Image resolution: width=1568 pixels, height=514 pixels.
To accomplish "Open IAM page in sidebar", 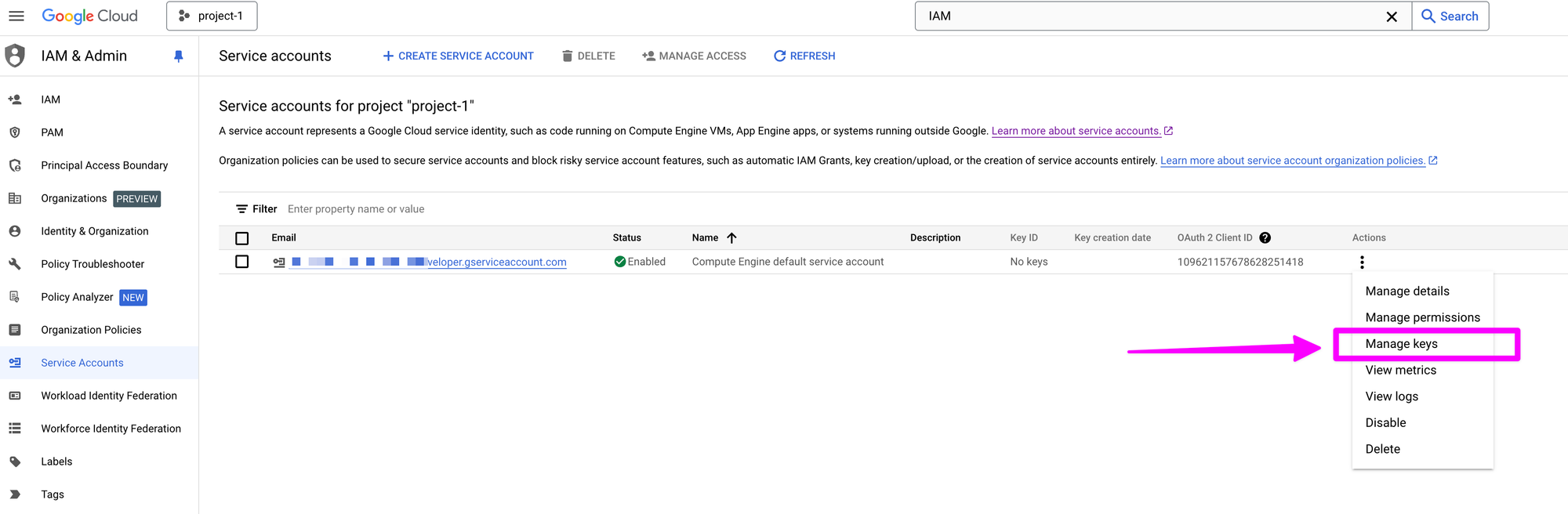I will [51, 100].
